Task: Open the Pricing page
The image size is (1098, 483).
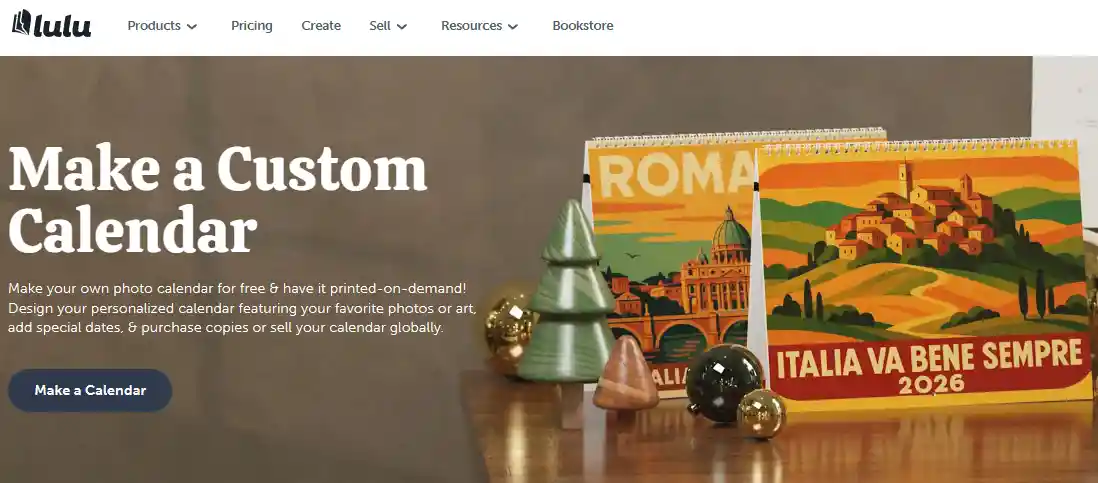Action: [251, 26]
